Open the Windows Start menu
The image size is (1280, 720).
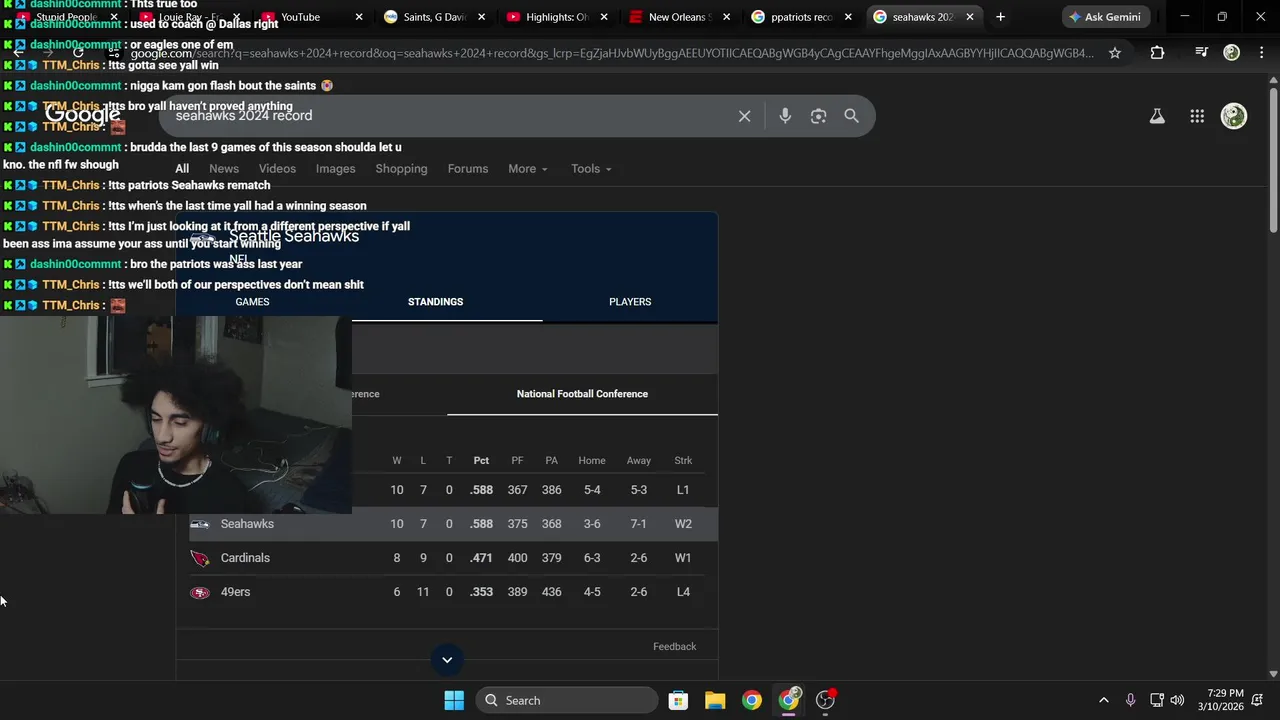point(454,700)
